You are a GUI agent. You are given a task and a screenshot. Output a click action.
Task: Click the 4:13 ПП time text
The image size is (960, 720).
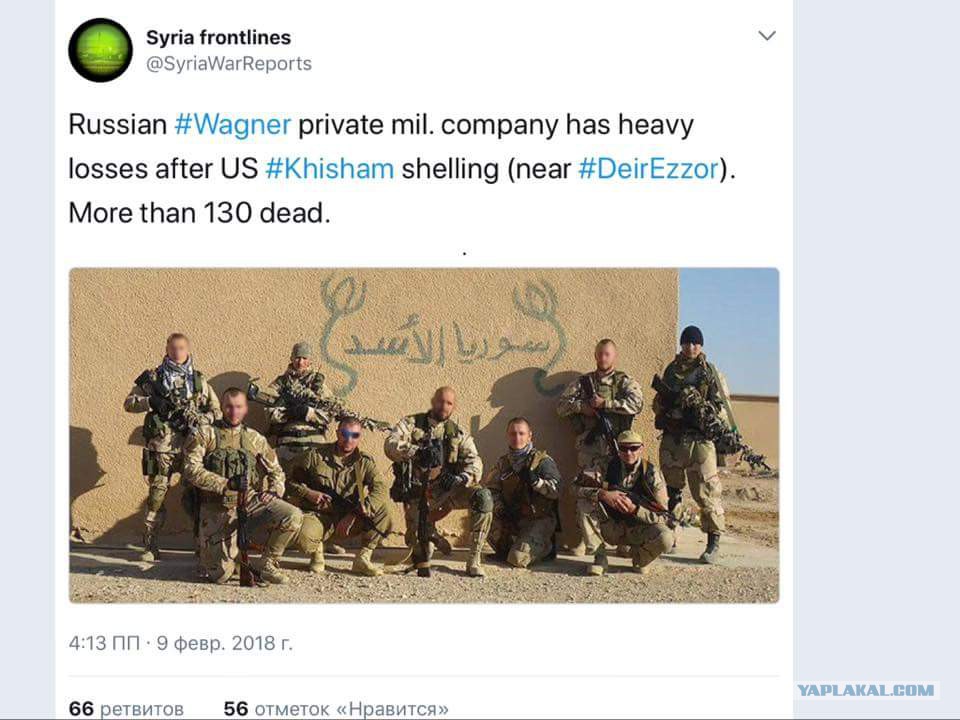coord(104,643)
